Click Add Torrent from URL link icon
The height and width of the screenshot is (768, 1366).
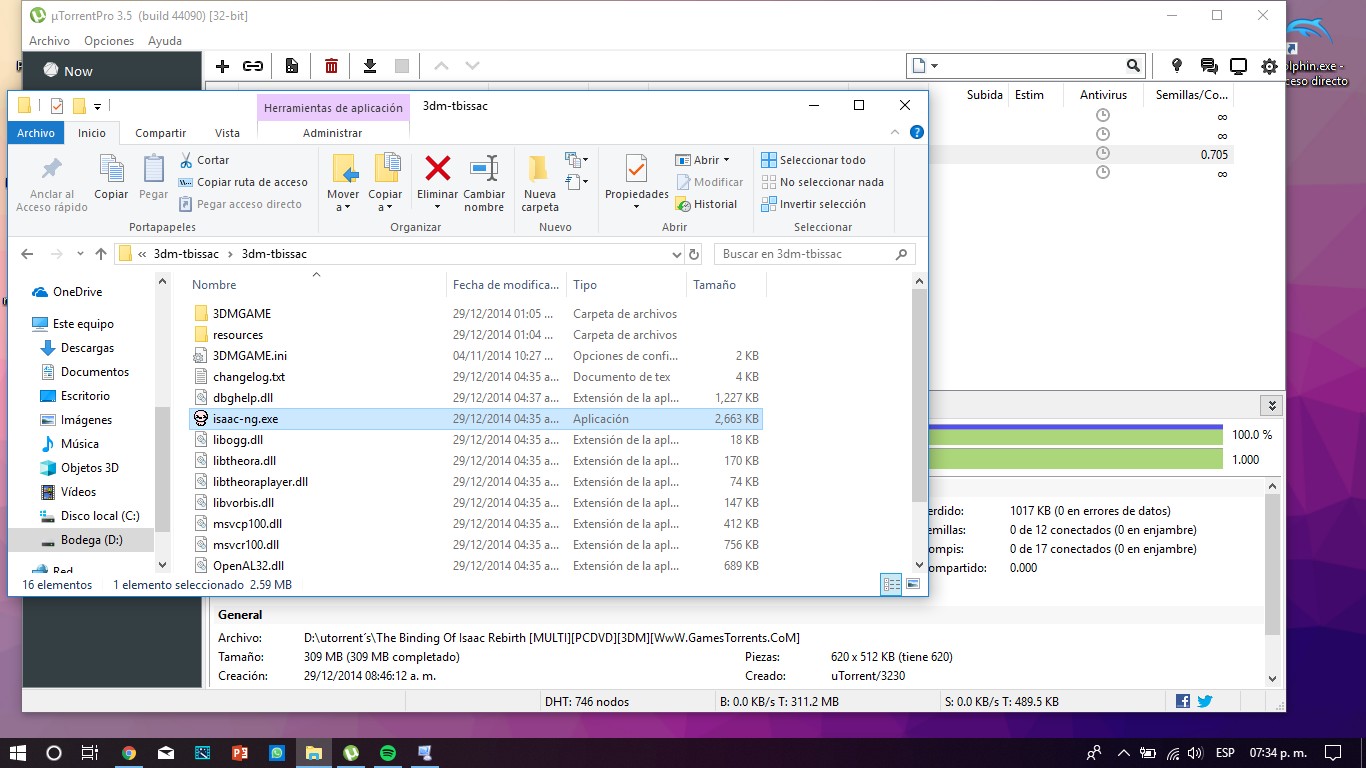click(x=253, y=66)
